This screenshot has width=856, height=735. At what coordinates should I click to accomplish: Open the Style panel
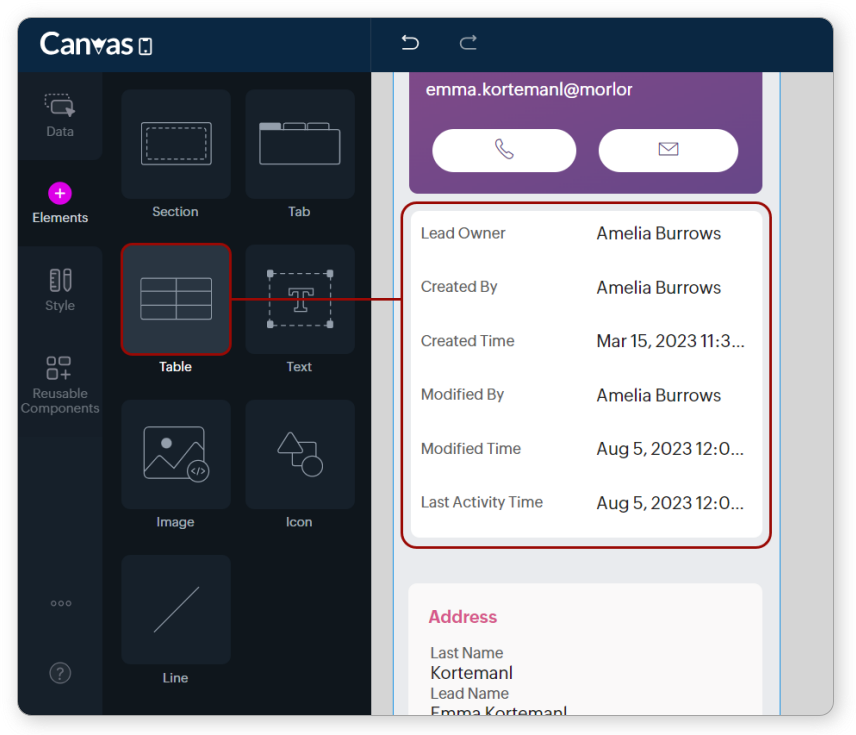[60, 290]
